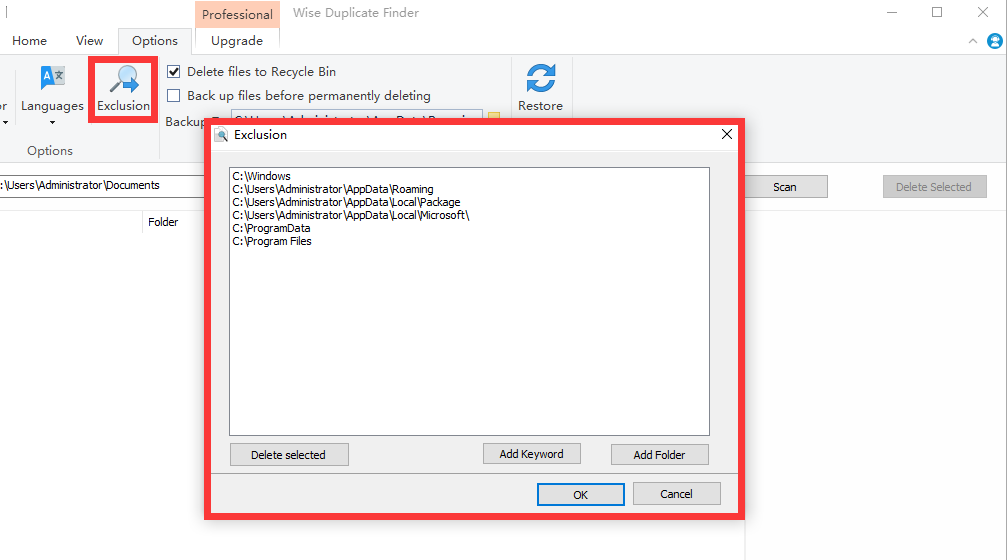Open the Upgrade tab
This screenshot has width=1007, height=560.
(237, 40)
